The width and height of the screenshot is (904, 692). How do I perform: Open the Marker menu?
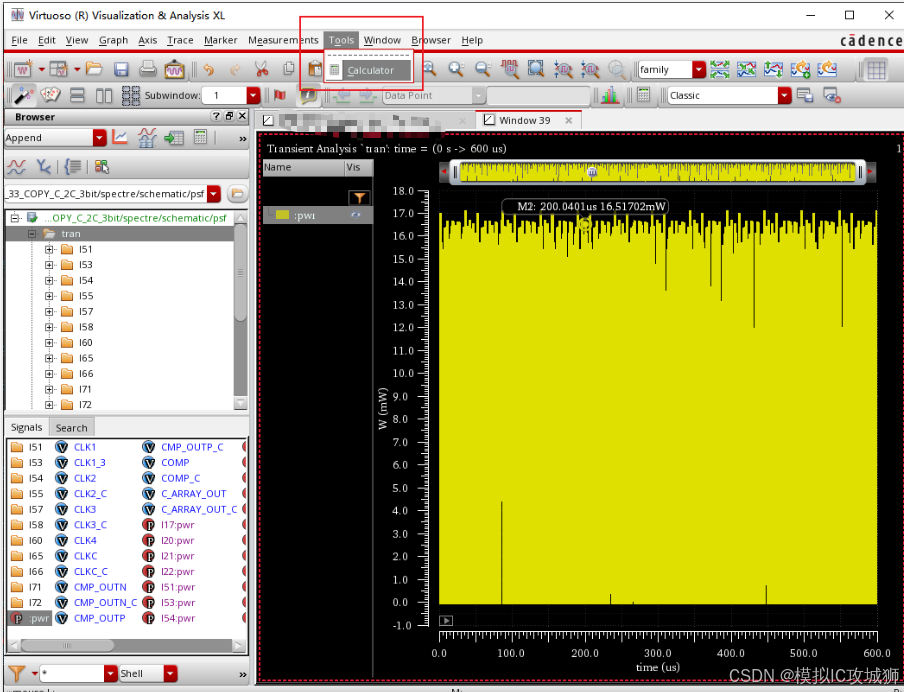220,40
